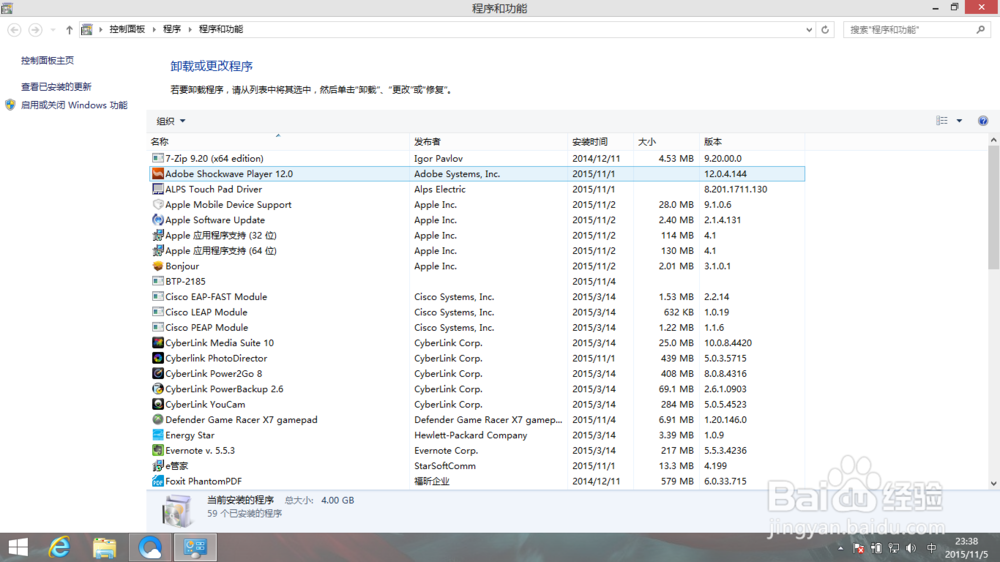
Task: Click the volume icon in system tray
Action: (x=911, y=548)
